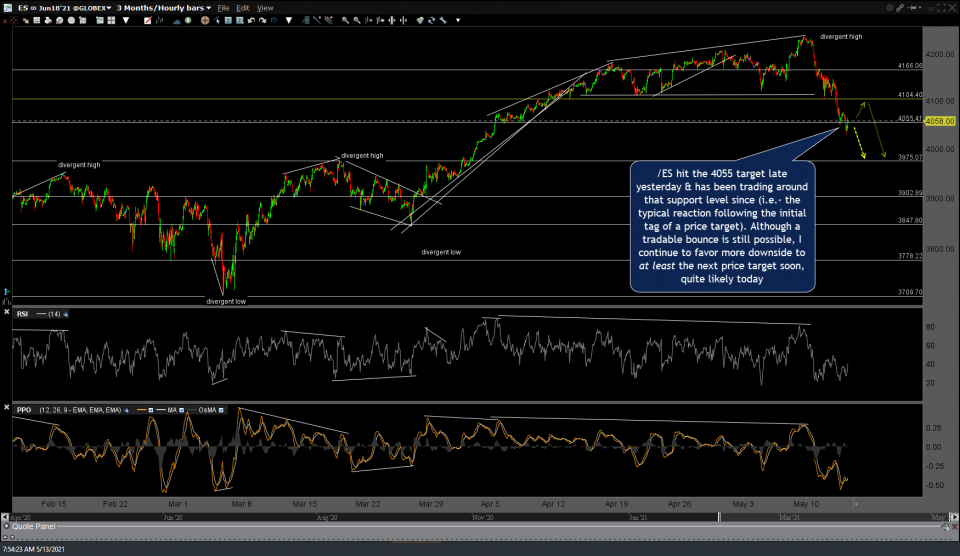Click the PPO indicator label
The width and height of the screenshot is (960, 556).
click(24, 410)
